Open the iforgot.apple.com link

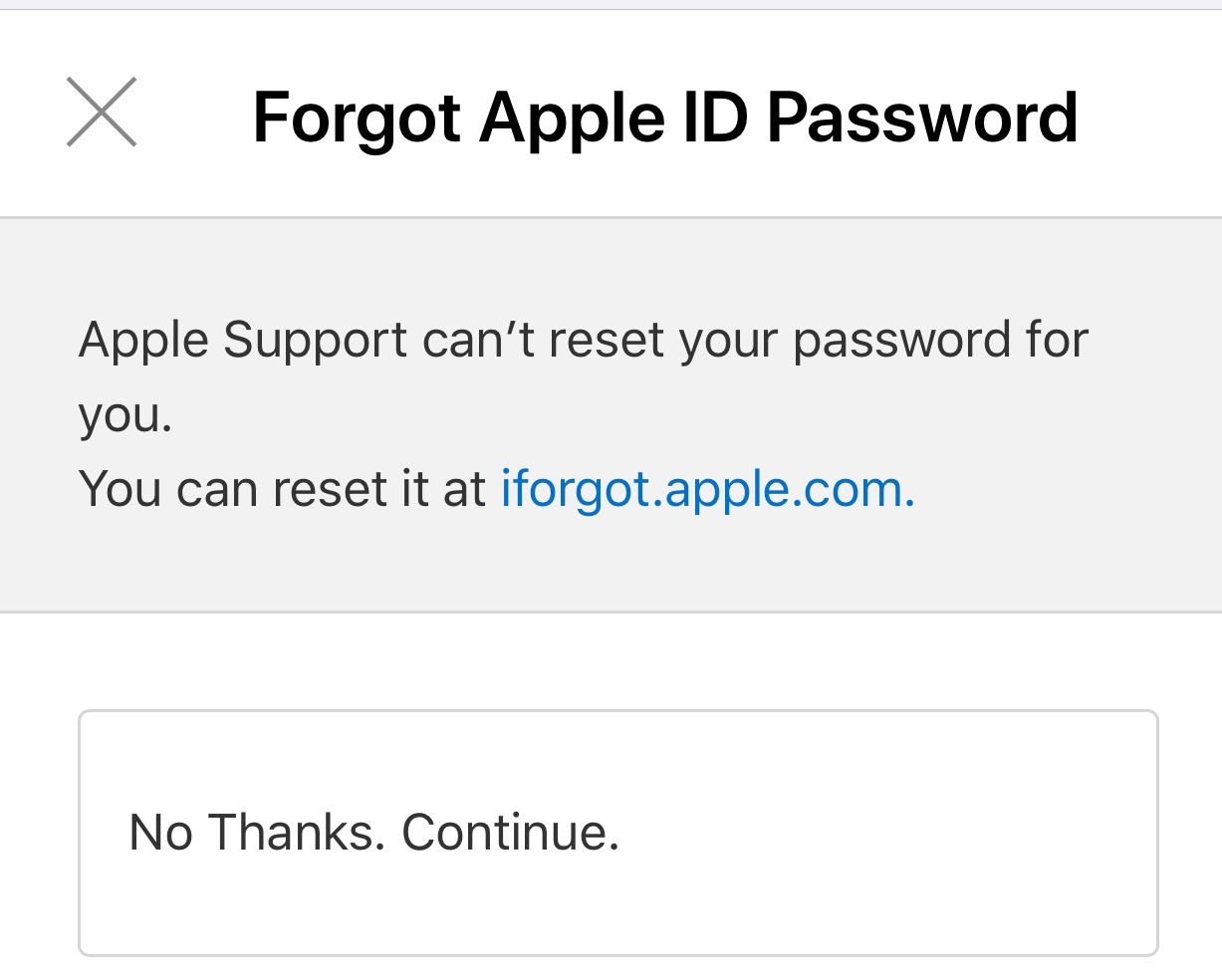pos(707,489)
